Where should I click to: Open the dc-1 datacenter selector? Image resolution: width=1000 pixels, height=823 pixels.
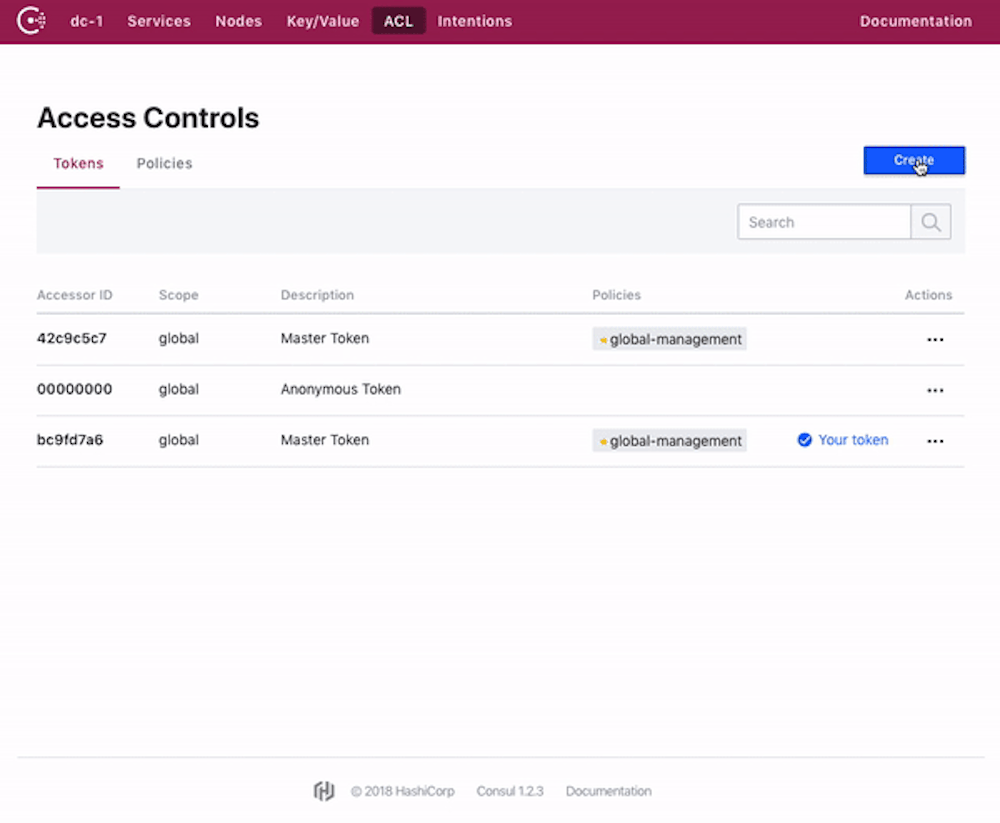point(87,20)
